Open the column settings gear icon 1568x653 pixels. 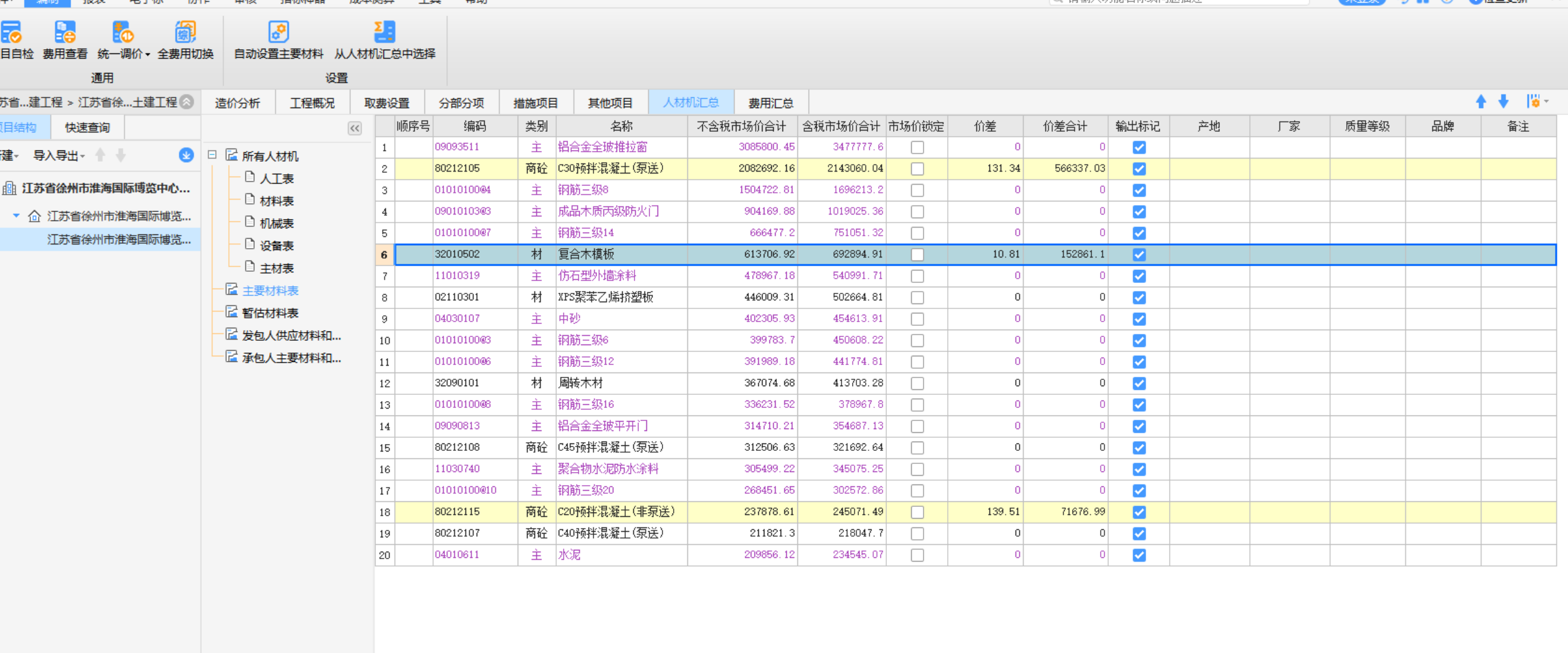(x=1533, y=101)
